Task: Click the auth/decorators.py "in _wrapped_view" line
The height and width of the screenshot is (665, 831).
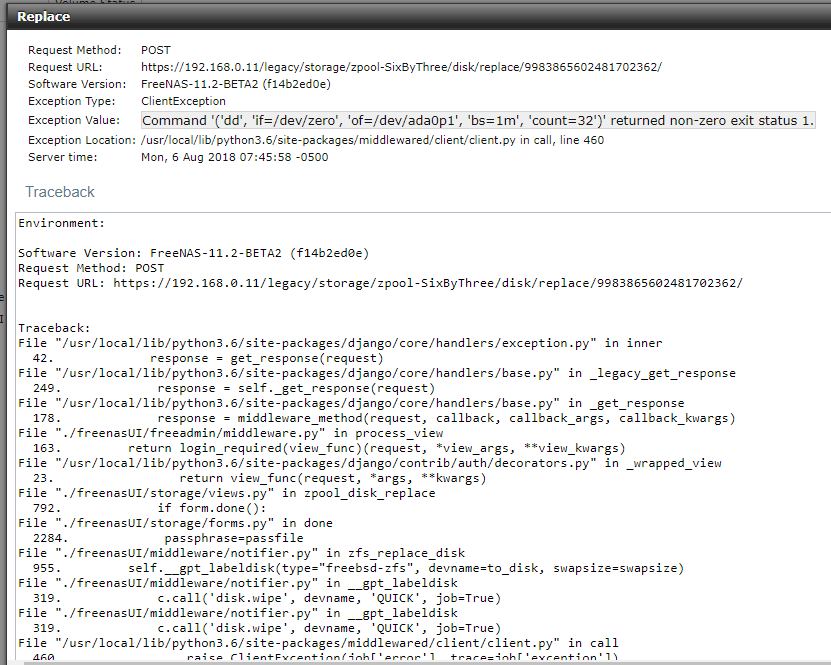Action: (x=369, y=463)
